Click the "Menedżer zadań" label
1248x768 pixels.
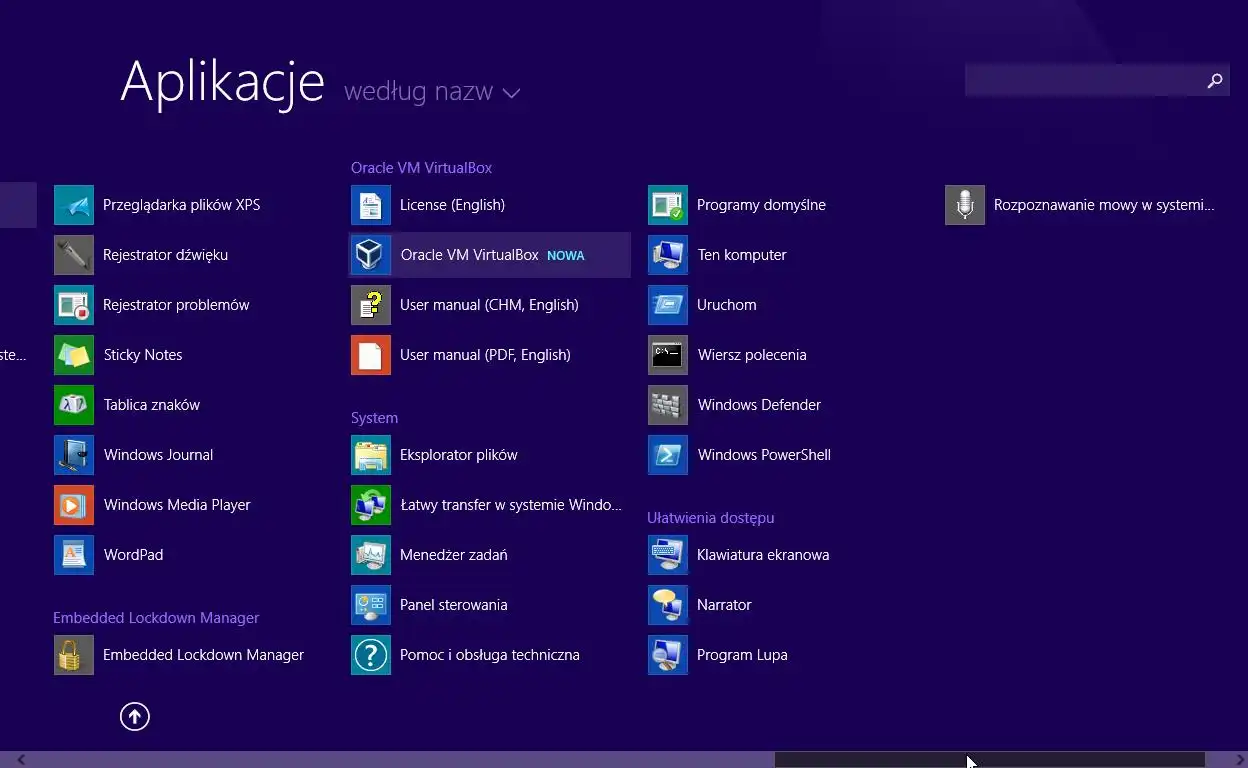click(x=454, y=555)
